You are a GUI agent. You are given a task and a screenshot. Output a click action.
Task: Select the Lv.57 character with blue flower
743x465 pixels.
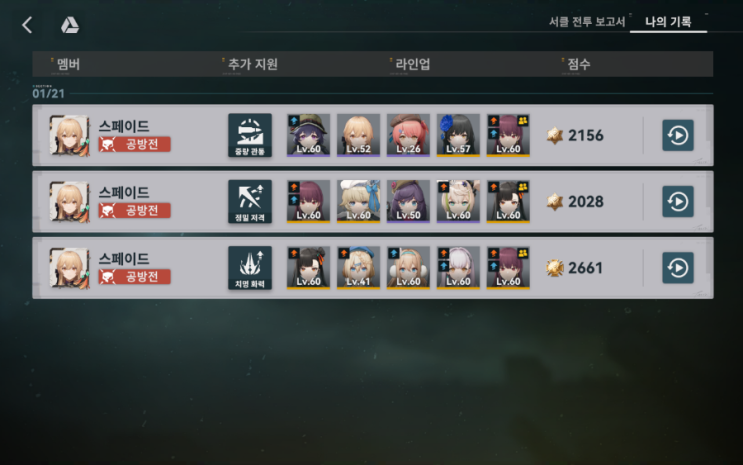click(x=458, y=135)
